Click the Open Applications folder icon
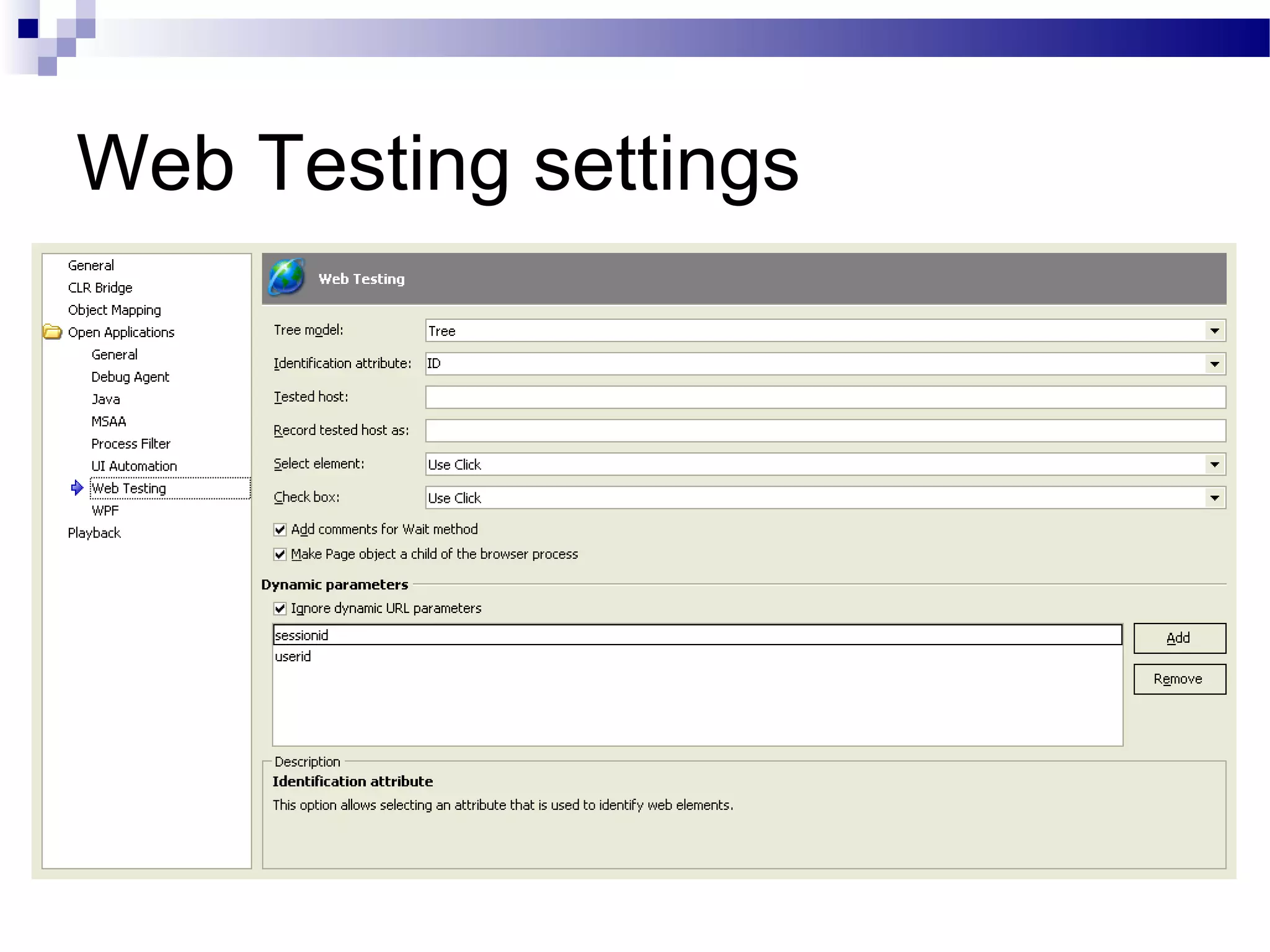The image size is (1270, 952). (x=53, y=332)
